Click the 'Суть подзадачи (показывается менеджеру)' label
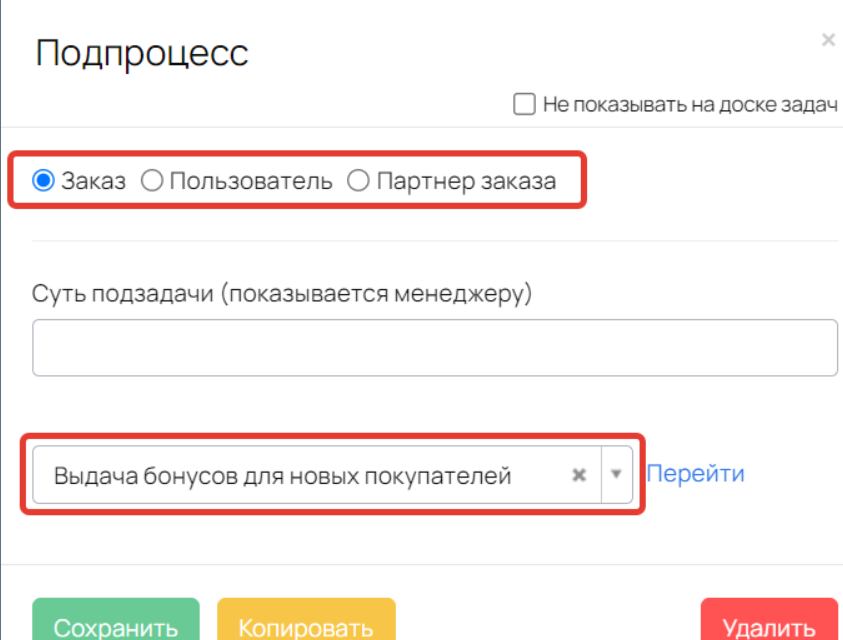Viewport: 843px width, 640px height. [x=282, y=294]
